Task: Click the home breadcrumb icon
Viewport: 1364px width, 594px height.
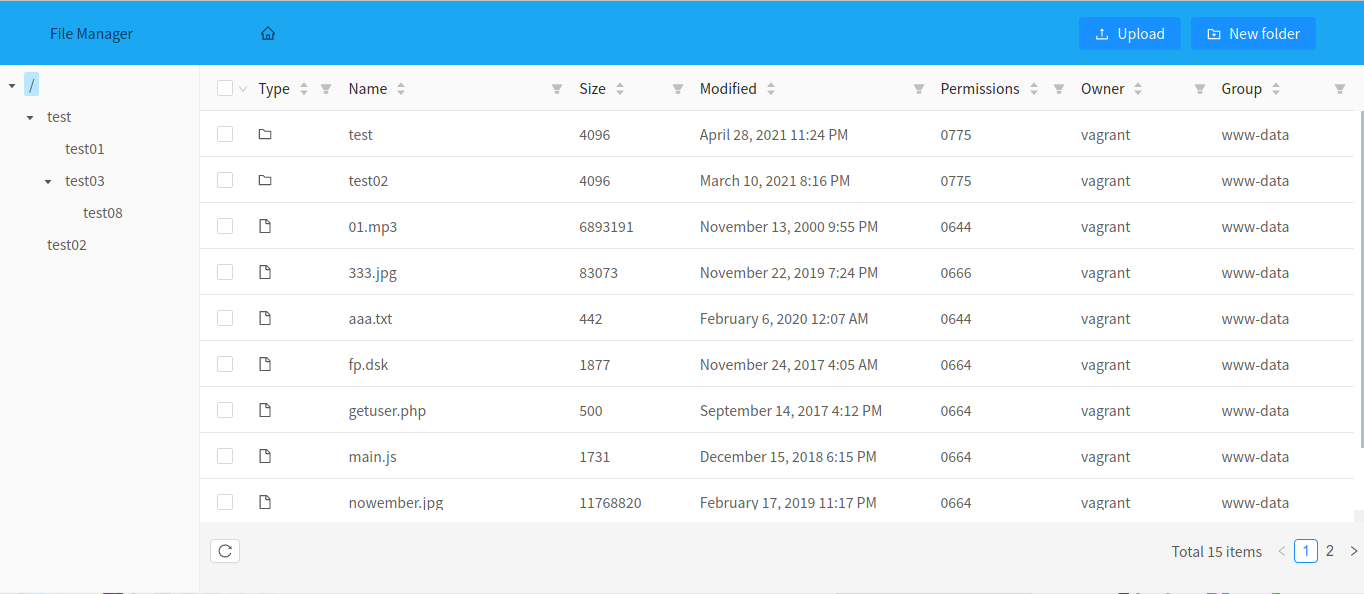Action: 268,34
